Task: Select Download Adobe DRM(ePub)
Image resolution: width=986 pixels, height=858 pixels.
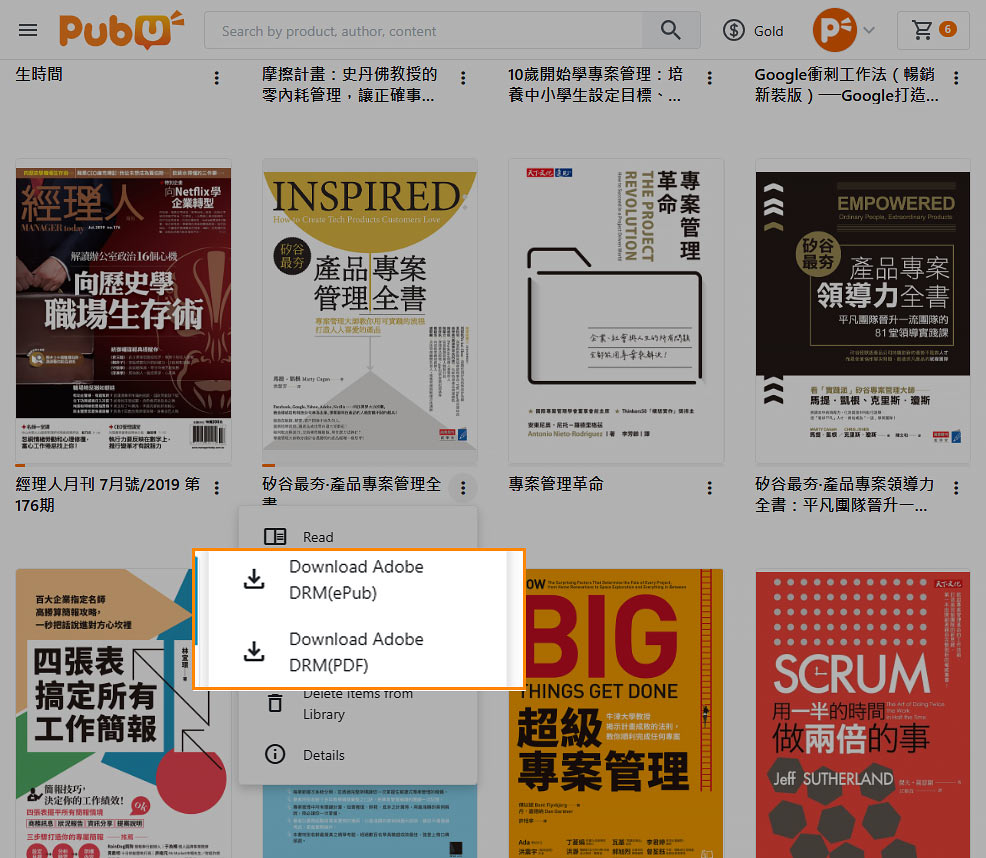Action: point(357,579)
